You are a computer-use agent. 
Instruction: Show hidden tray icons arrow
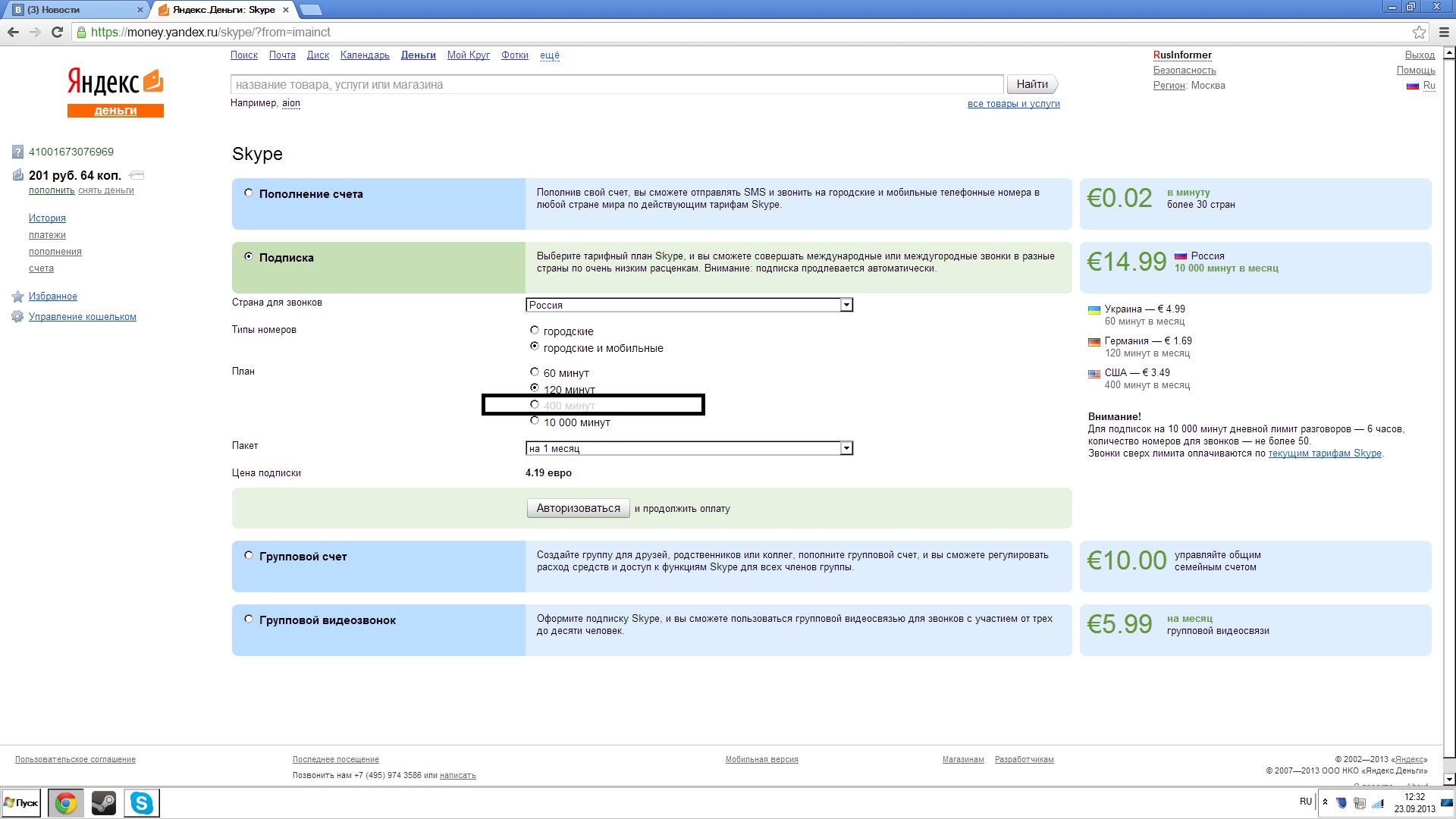pyautogui.click(x=1325, y=802)
